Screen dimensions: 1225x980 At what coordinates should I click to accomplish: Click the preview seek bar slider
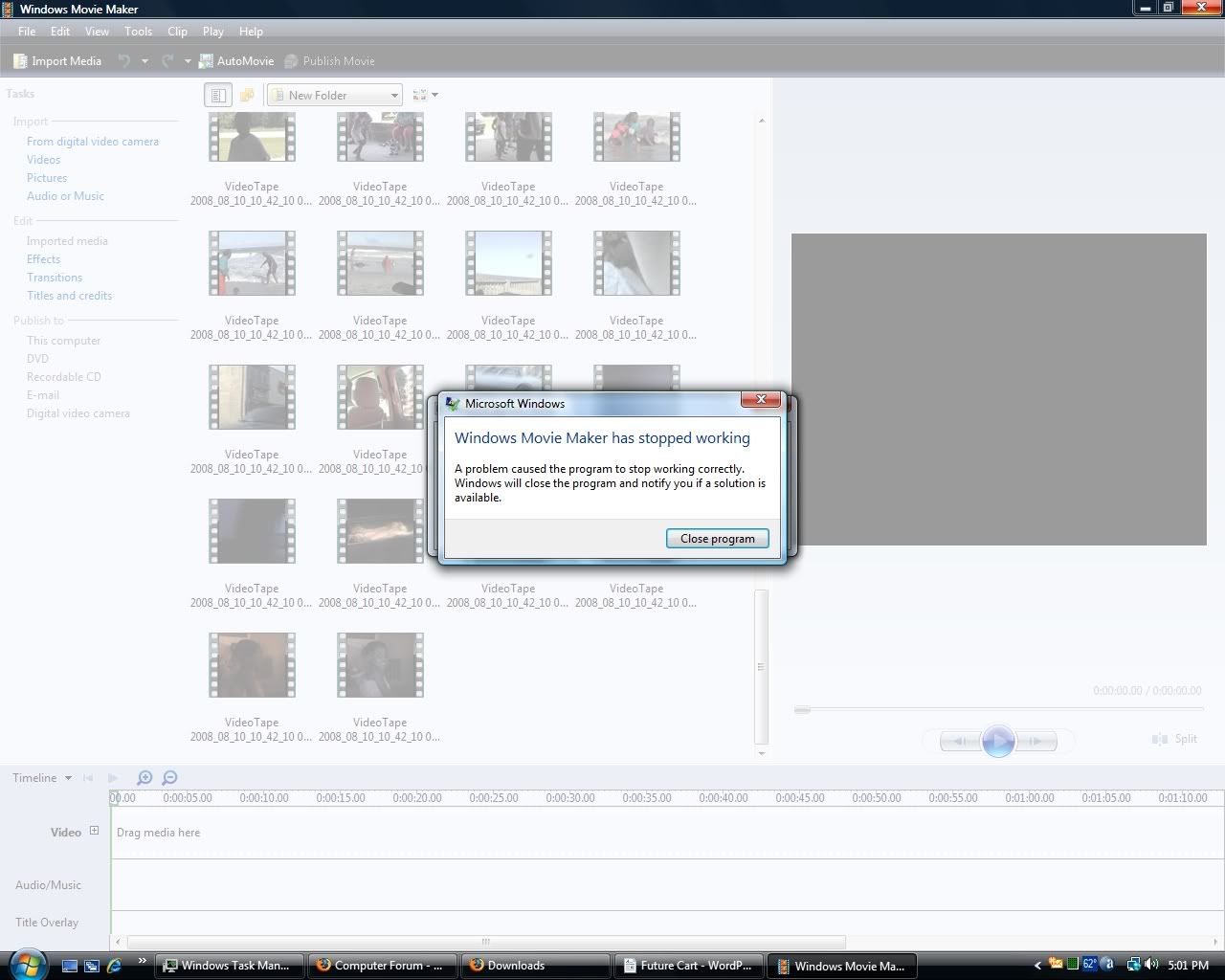[802, 709]
